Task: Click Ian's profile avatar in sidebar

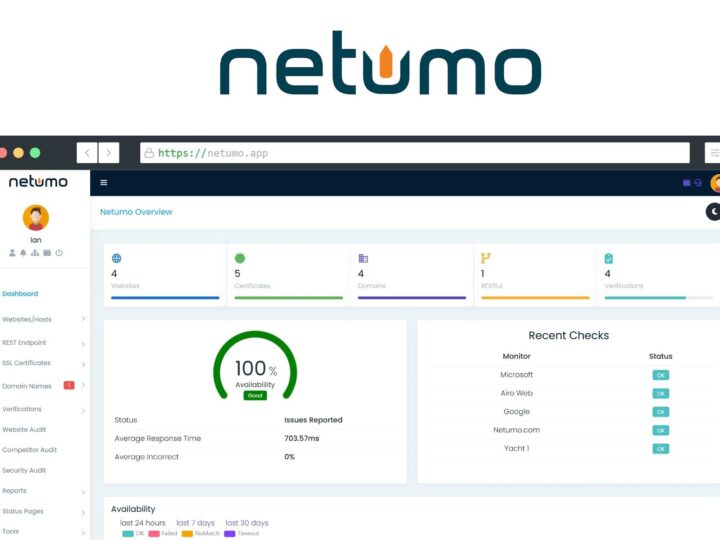Action: [36, 218]
